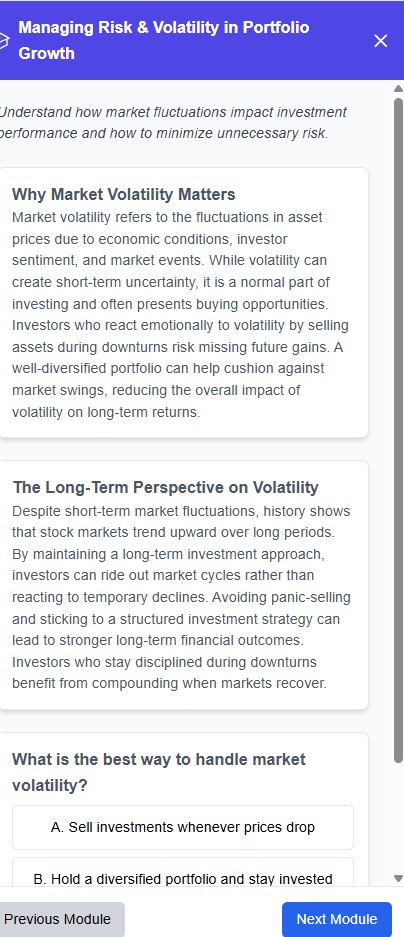Click the quiz question about handling market volatility

[159, 772]
